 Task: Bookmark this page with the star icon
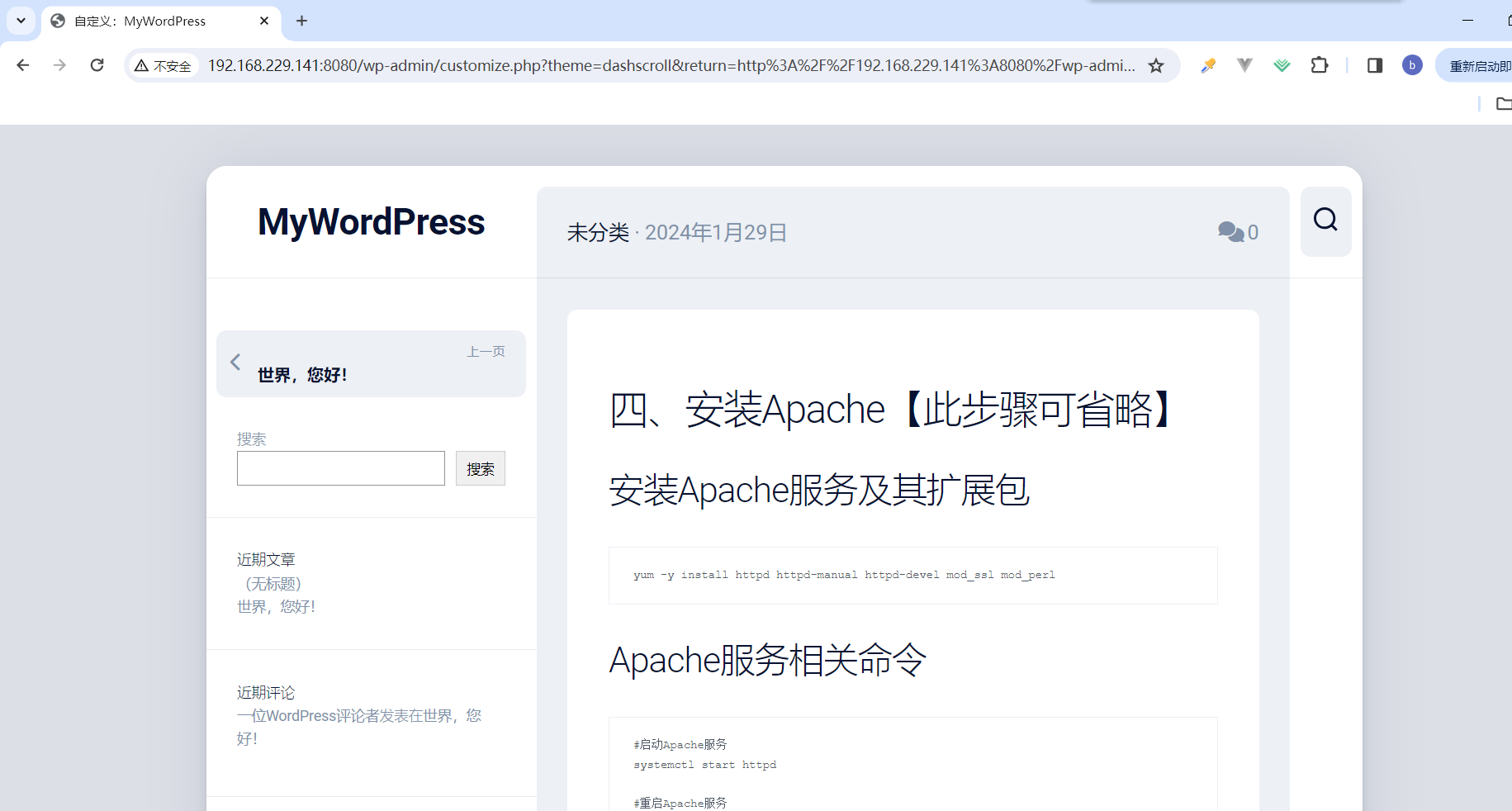click(1156, 65)
